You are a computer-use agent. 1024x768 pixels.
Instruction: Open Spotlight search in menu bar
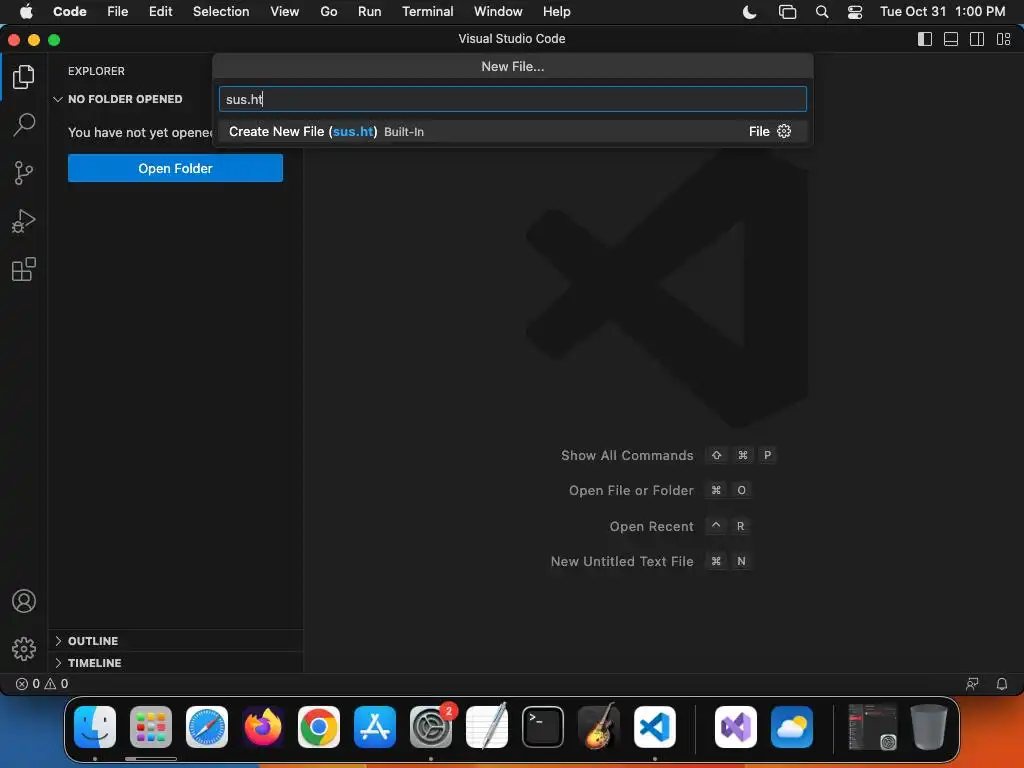coord(822,12)
